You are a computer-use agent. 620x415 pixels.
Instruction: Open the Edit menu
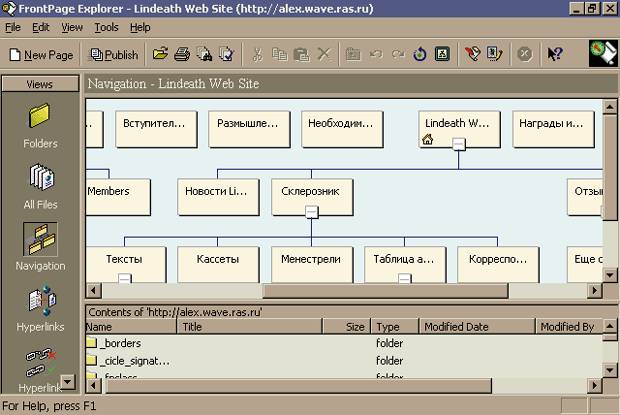coord(41,27)
